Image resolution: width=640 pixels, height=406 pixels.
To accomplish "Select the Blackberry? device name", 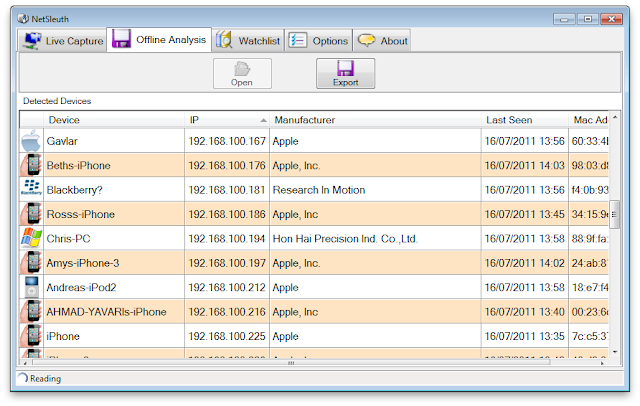I will (74, 190).
